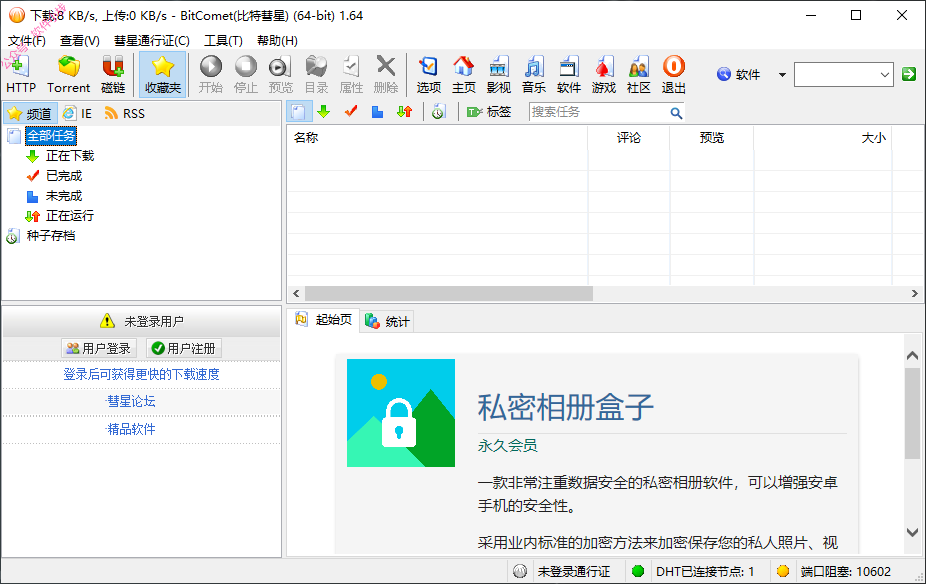The height and width of the screenshot is (584, 926).
Task: Sort by the 评论 column header
Action: point(628,138)
